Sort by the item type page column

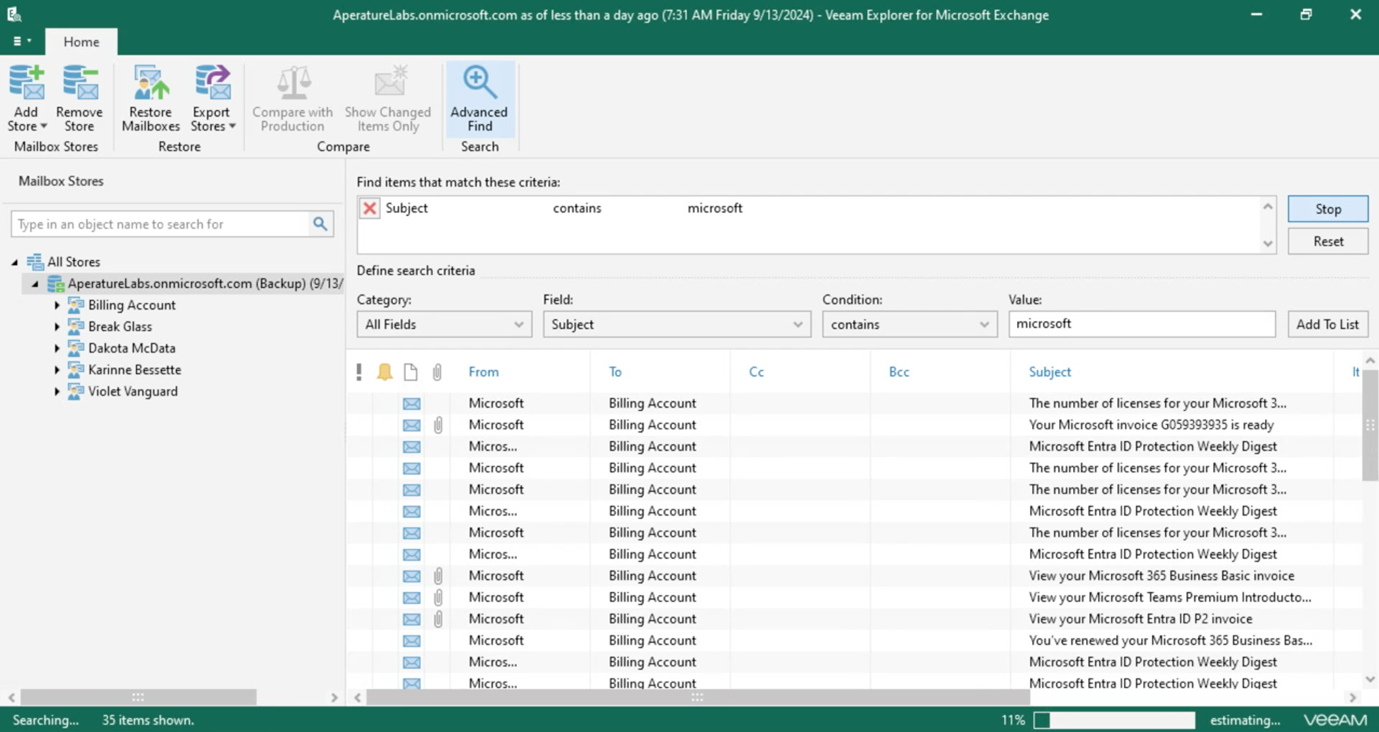click(411, 372)
